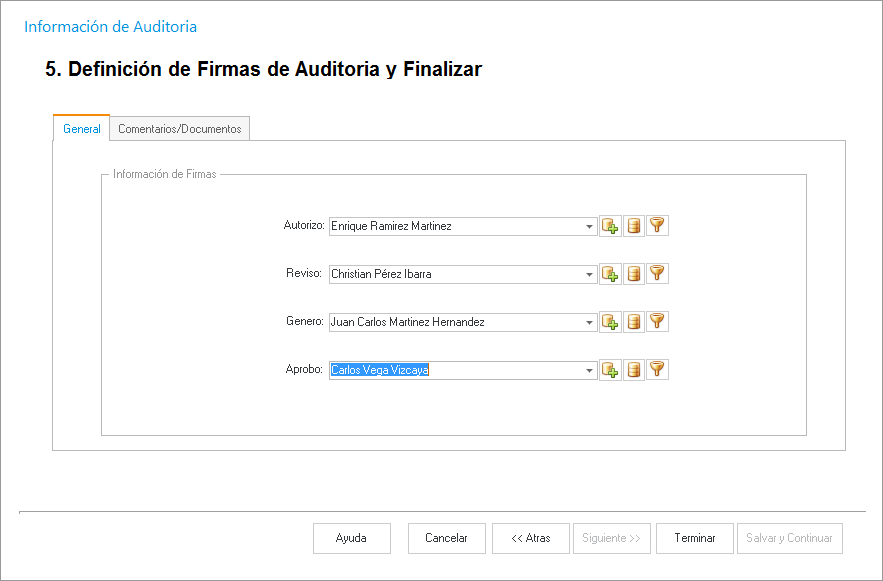The width and height of the screenshot is (883, 581).
Task: Click the filter funnel icon beside Autorizo
Action: pyautogui.click(x=657, y=226)
